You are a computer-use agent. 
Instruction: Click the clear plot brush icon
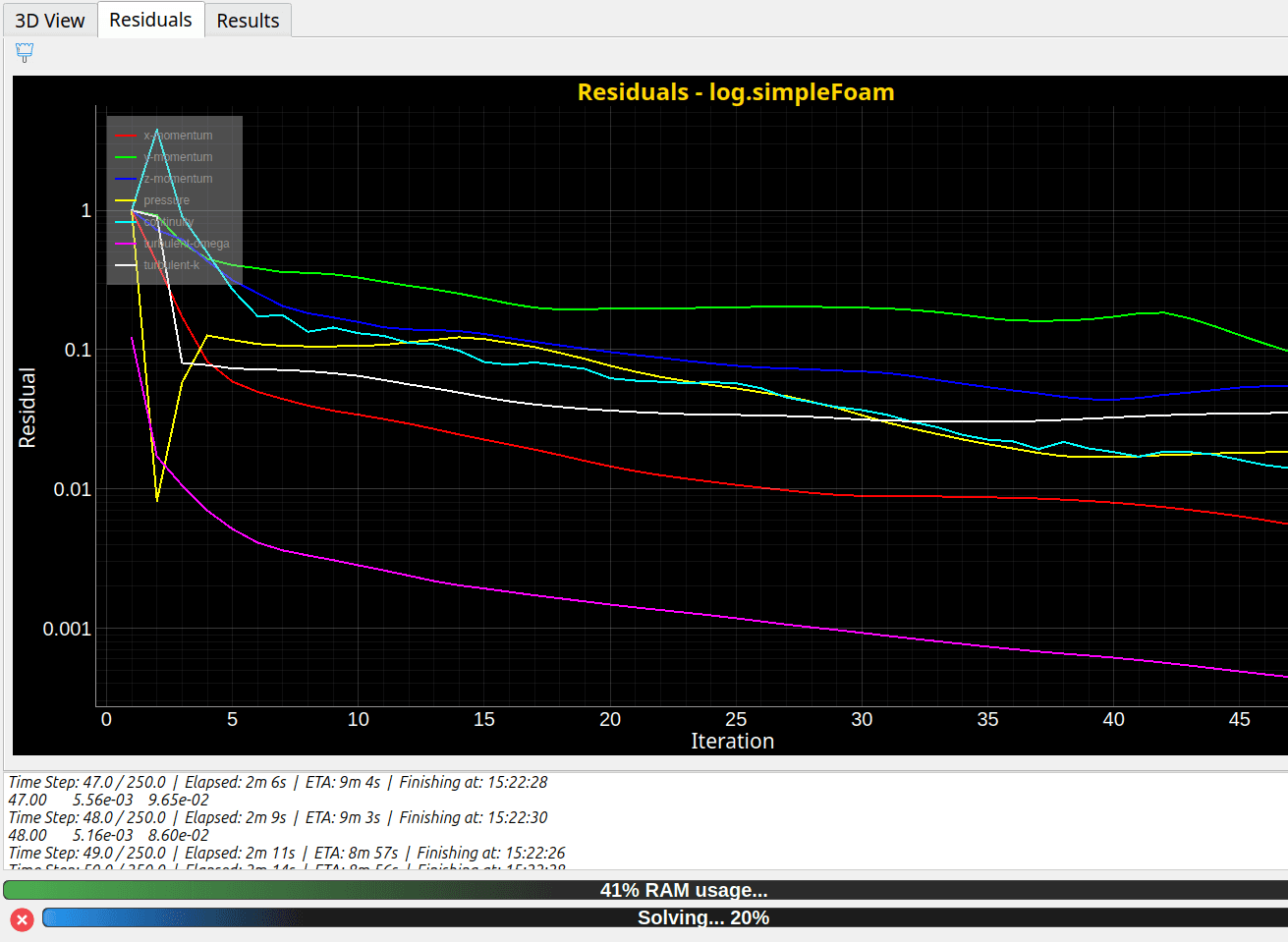tap(25, 53)
